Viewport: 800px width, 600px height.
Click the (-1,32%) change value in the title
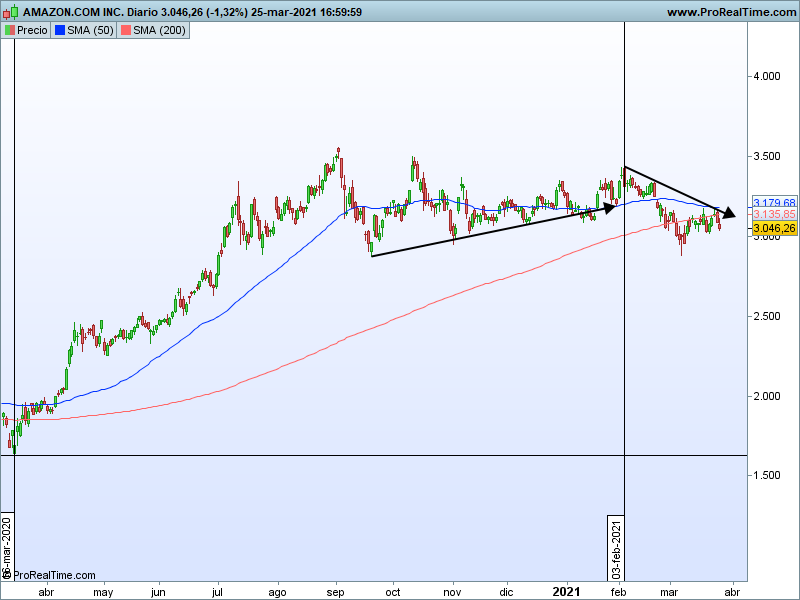point(227,12)
